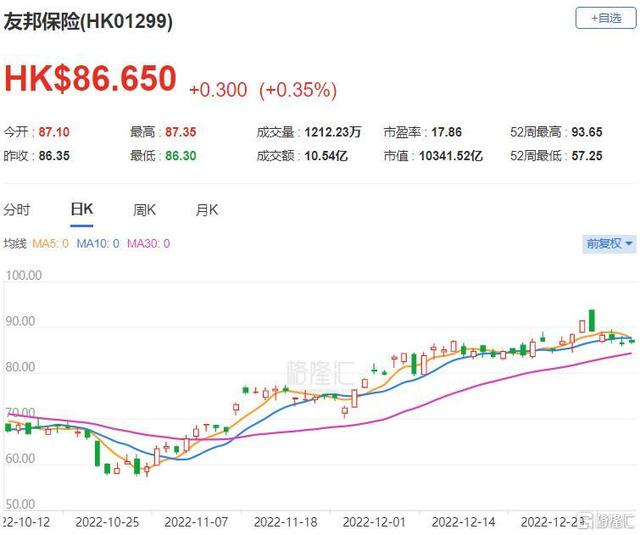This screenshot has height=535, width=640.
Task: Click 最高 value 87.35
Action: click(181, 132)
